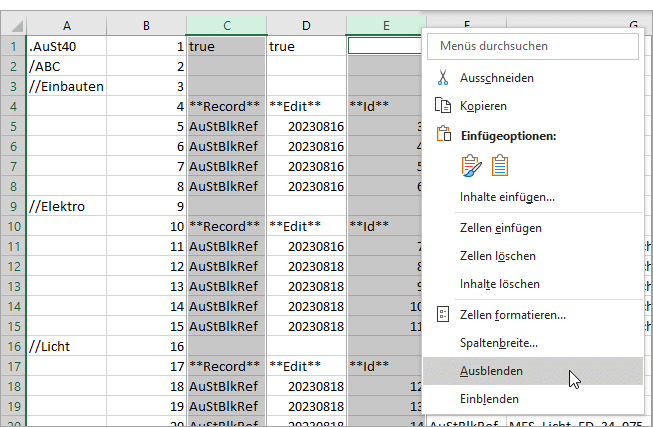
Task: Click AuStBlkRef cell in row 5
Action: point(226,126)
